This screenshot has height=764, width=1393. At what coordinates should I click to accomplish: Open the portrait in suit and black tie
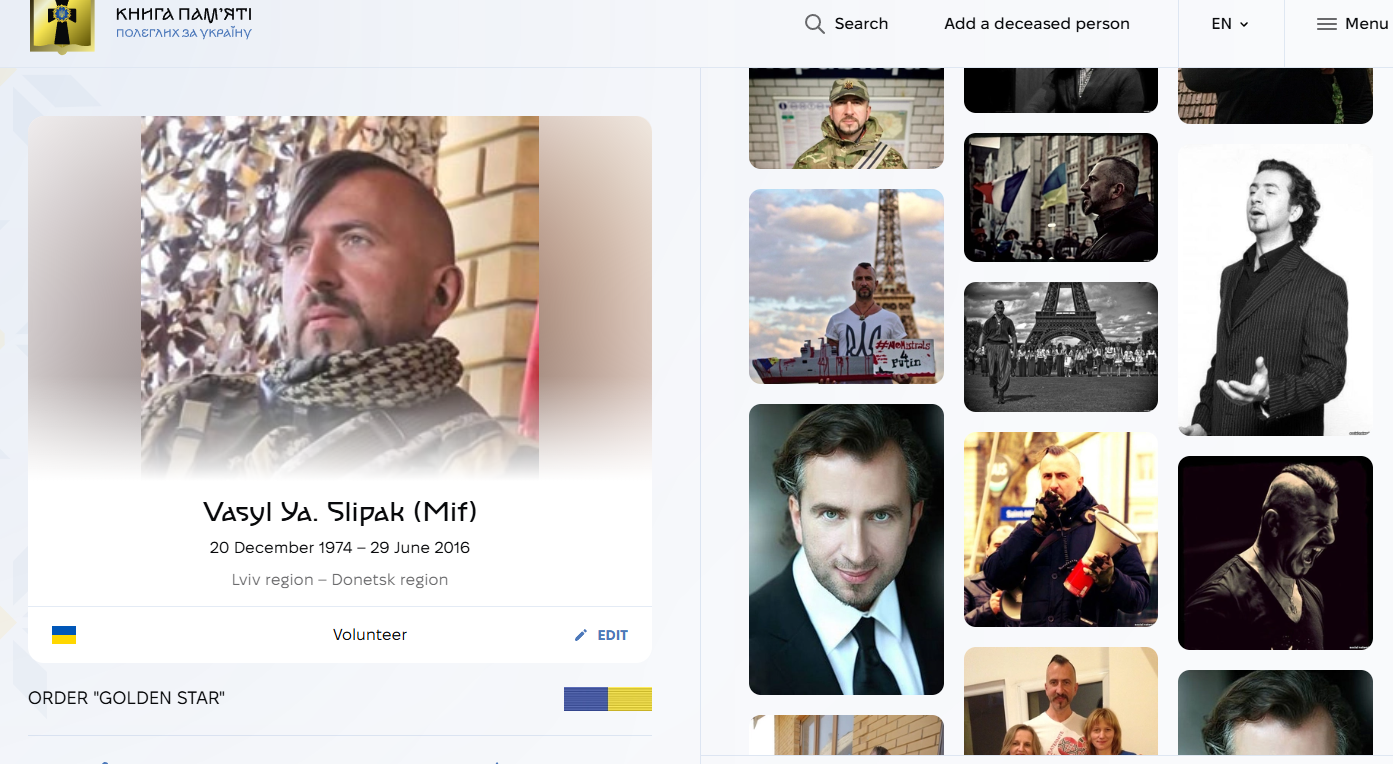846,549
